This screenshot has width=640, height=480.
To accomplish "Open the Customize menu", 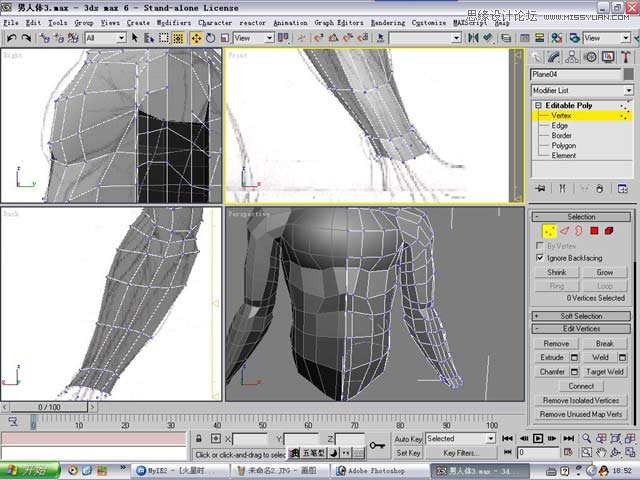I will [429, 23].
